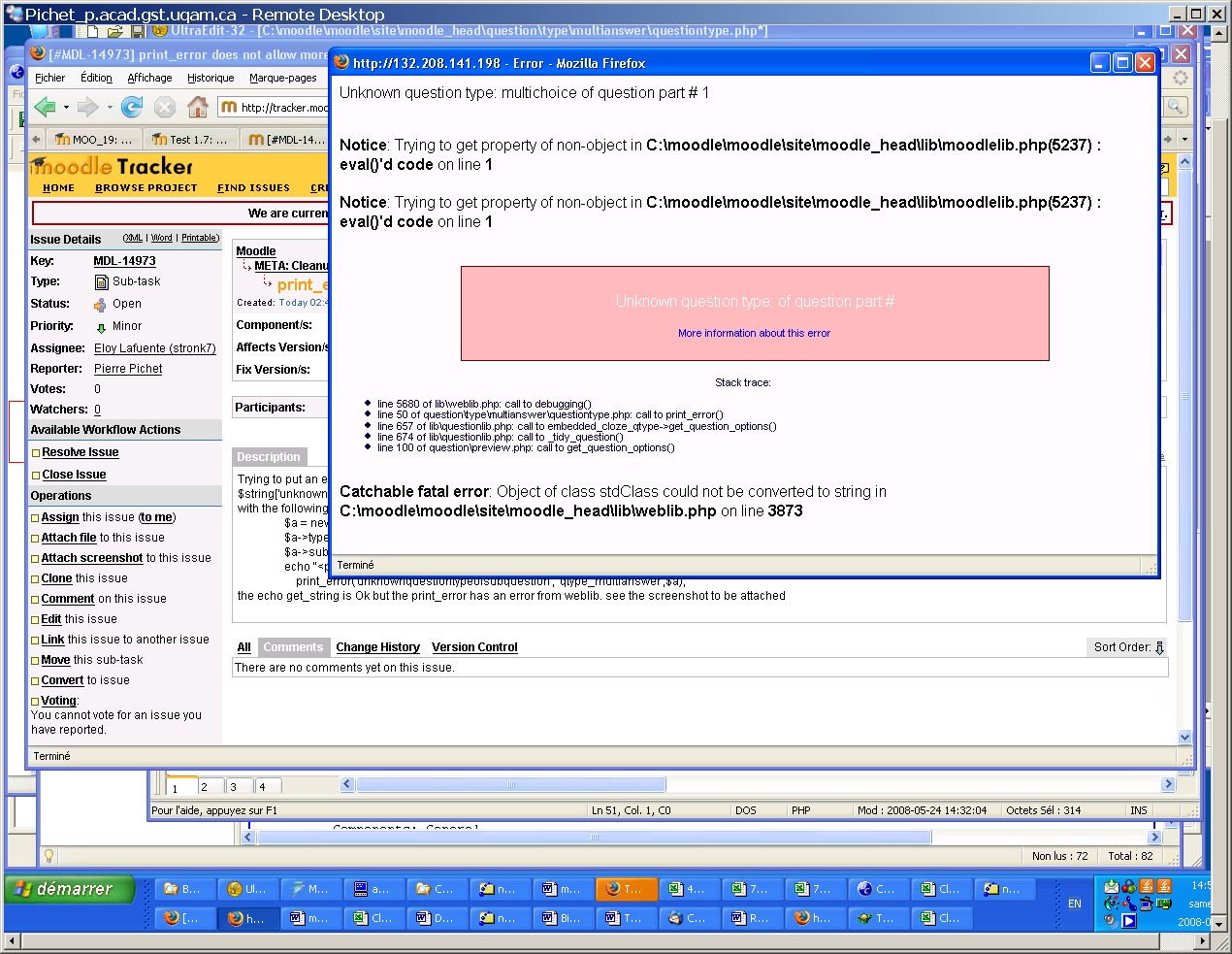The width and height of the screenshot is (1232, 954).
Task: Click the Resolve Issue link
Action: [x=80, y=452]
